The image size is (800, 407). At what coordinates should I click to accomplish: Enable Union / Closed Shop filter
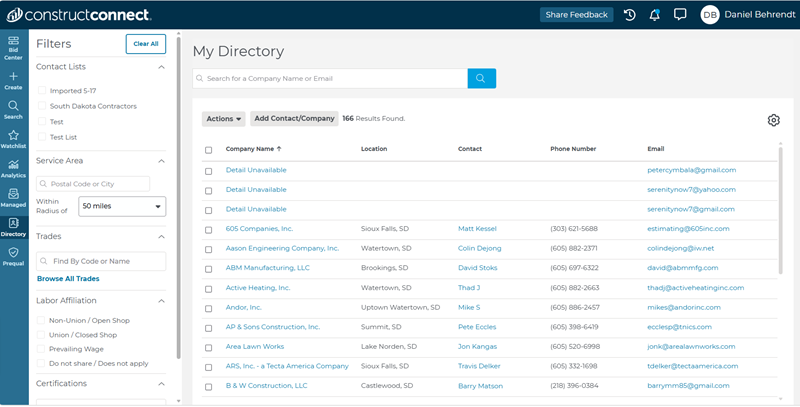pos(41,335)
